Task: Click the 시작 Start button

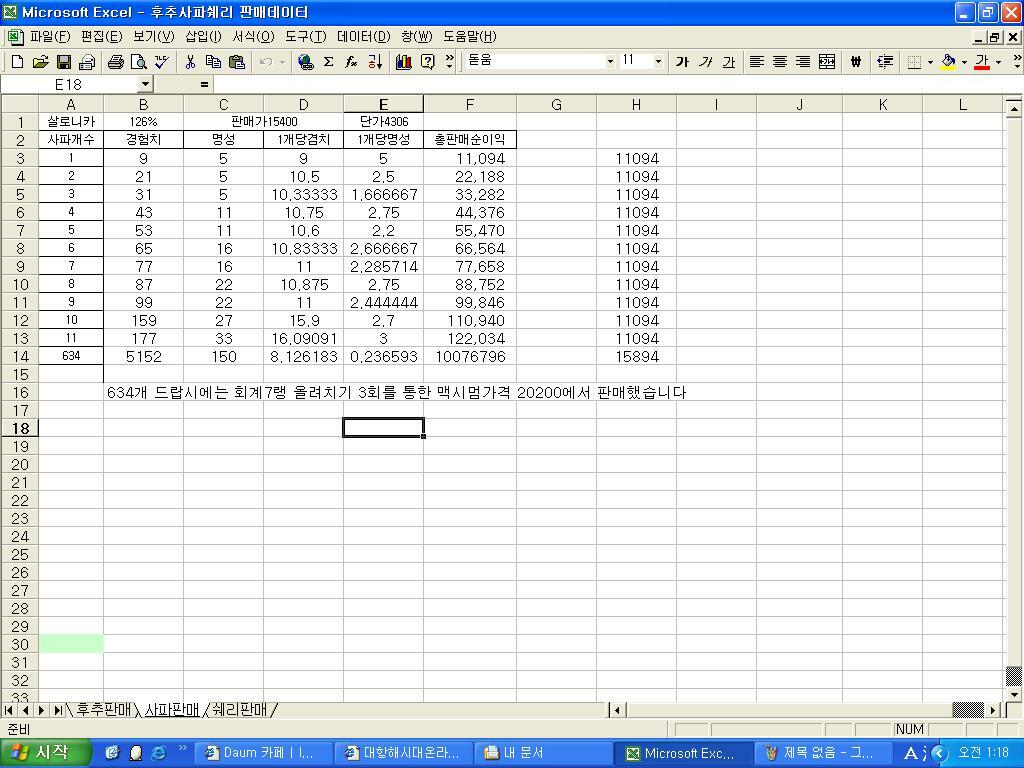Action: click(x=45, y=753)
